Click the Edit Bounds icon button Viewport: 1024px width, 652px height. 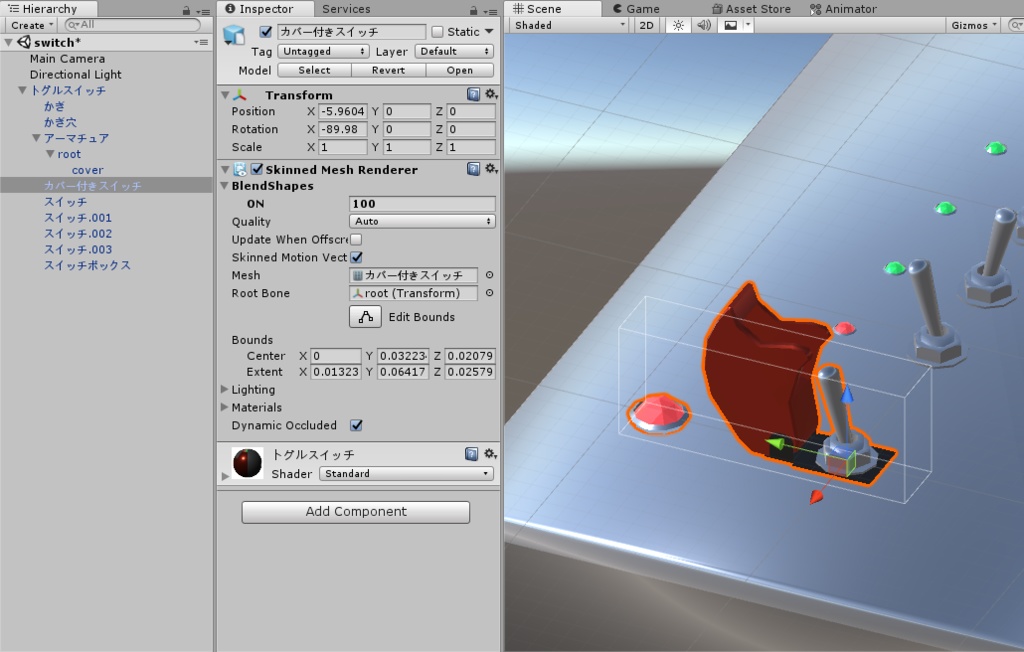(366, 317)
